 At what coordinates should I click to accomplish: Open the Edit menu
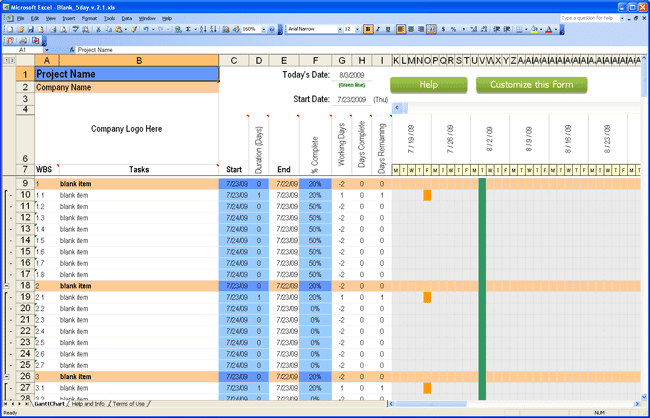[35, 18]
